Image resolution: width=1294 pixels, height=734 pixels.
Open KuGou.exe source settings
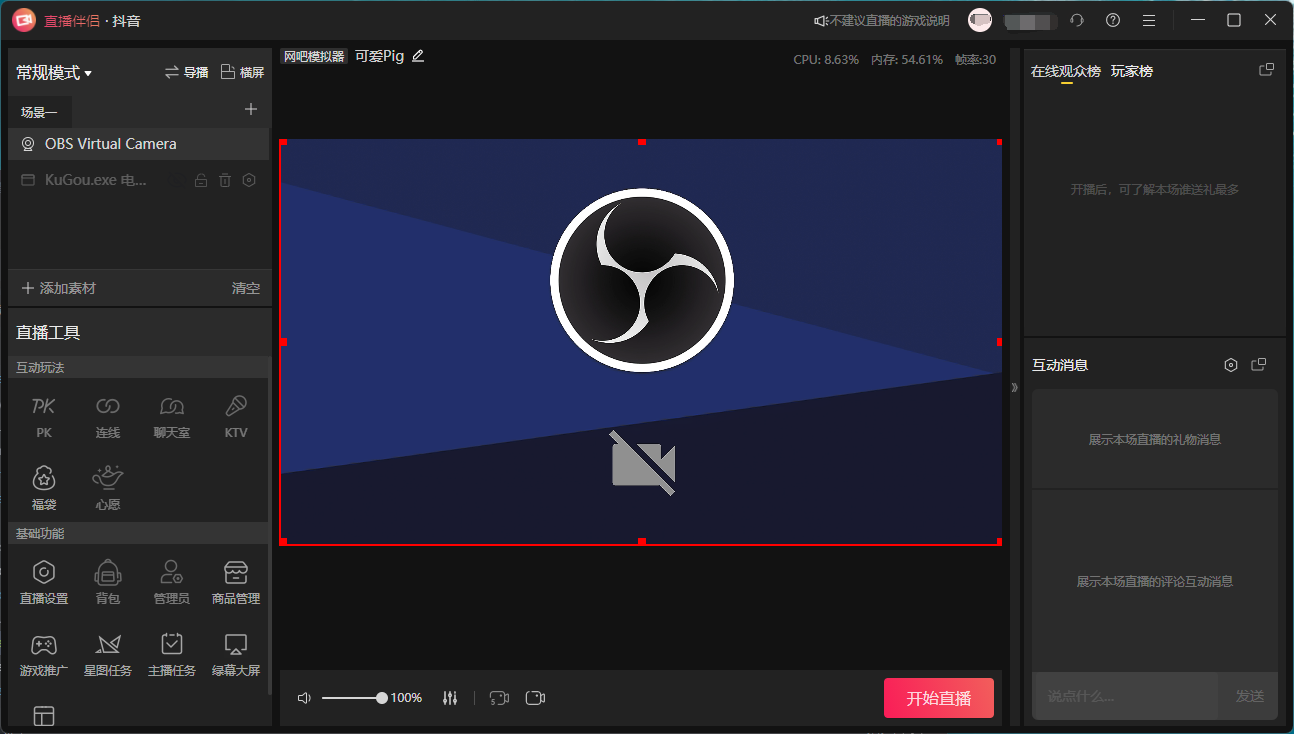tap(249, 180)
